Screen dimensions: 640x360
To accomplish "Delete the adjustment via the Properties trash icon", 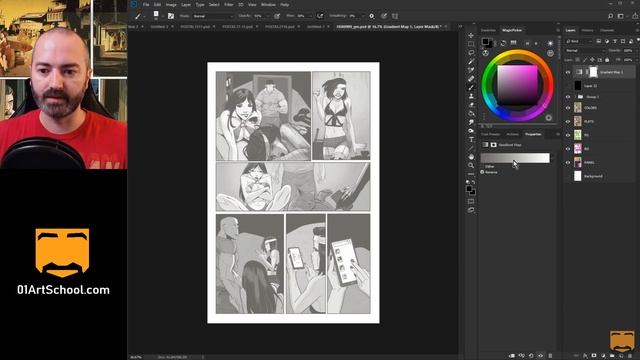I will (x=550, y=356).
